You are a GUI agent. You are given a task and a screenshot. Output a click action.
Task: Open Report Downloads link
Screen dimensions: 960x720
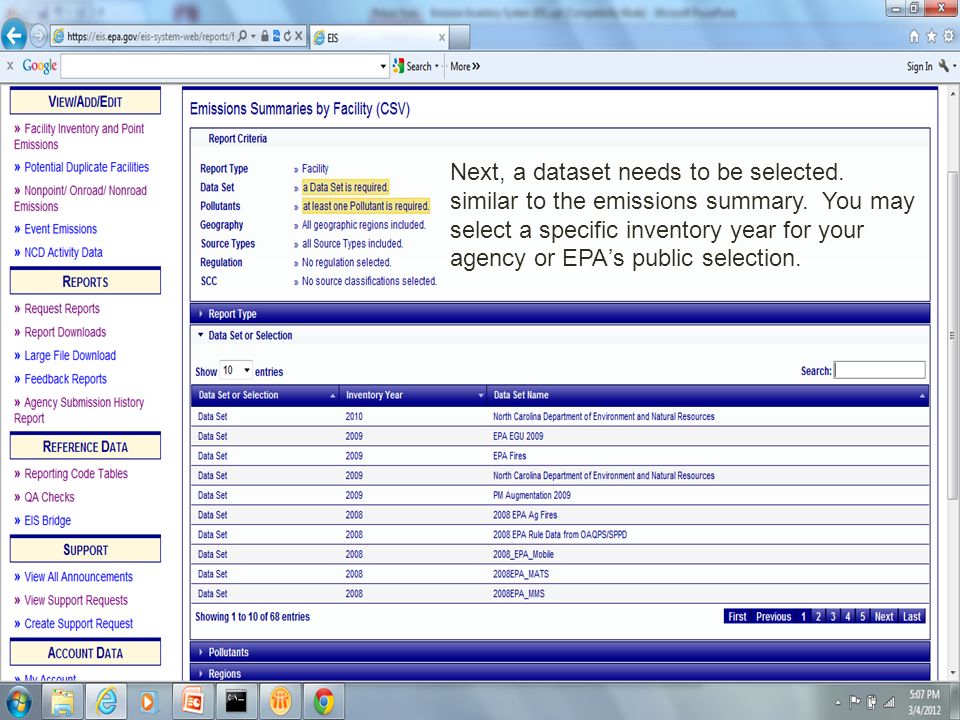click(x=65, y=332)
